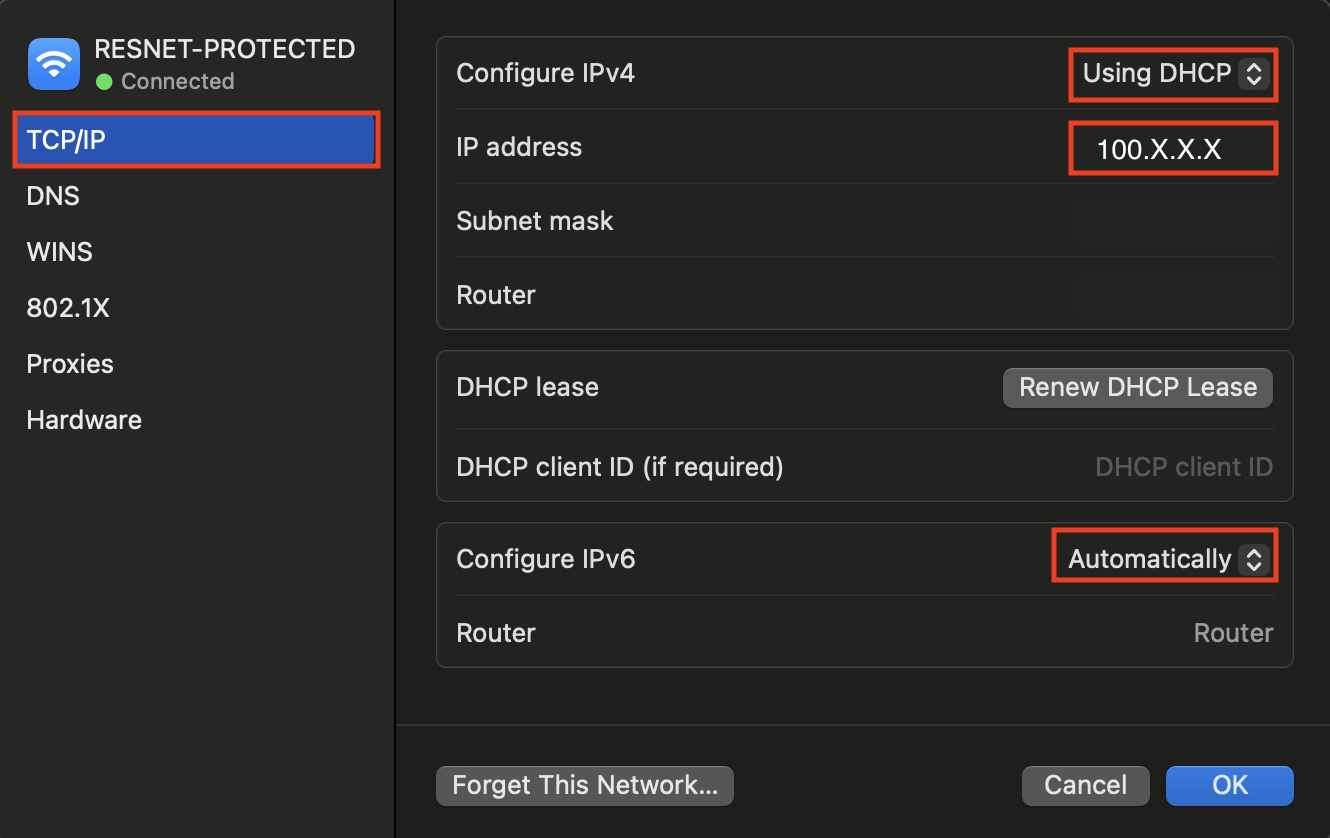Image resolution: width=1330 pixels, height=838 pixels.
Task: Click the blue Wi-Fi icon for RESNET-PROTECTED
Action: pyautogui.click(x=53, y=63)
